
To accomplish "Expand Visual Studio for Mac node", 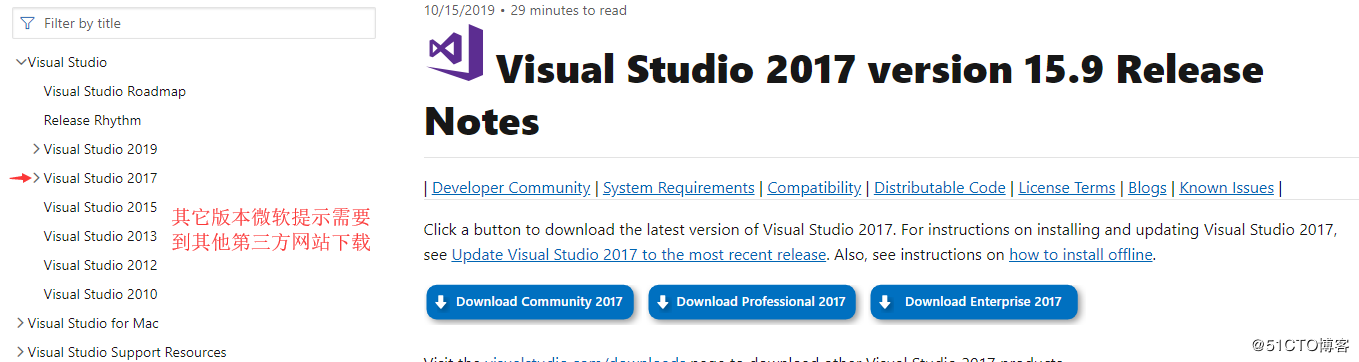I will click(21, 323).
